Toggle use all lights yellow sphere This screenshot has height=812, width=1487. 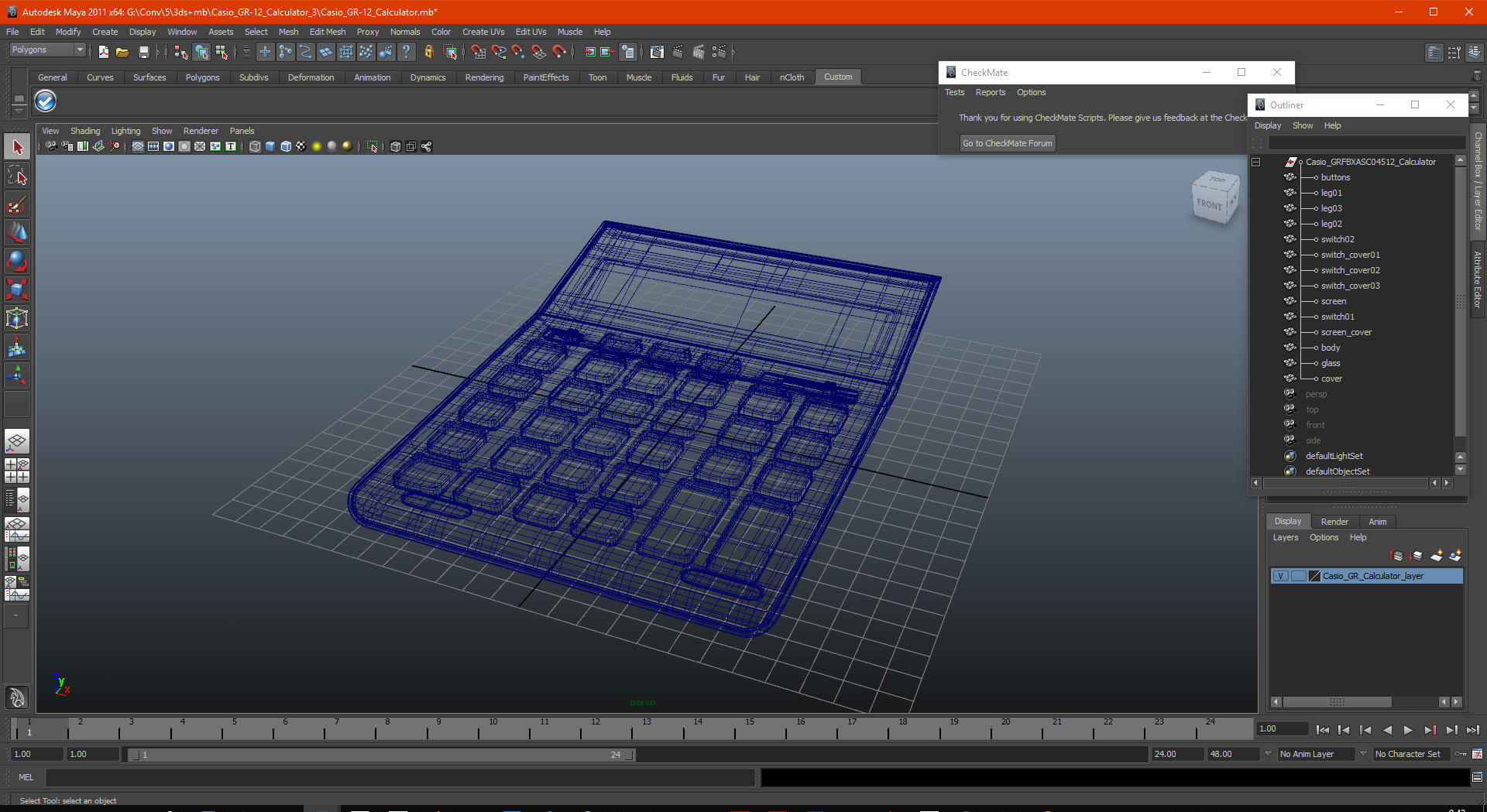coord(317,146)
